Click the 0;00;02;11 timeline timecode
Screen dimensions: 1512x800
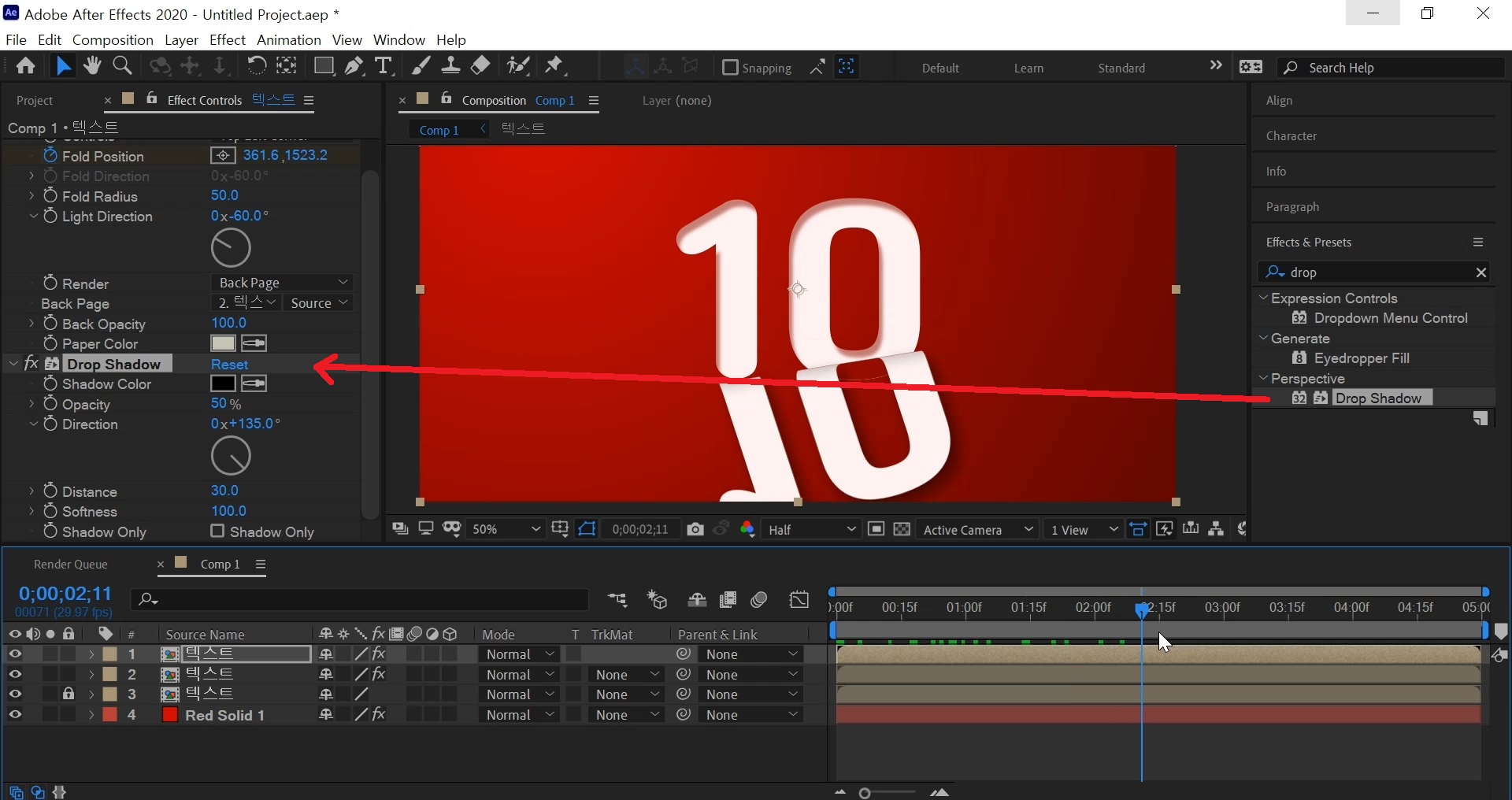click(65, 594)
